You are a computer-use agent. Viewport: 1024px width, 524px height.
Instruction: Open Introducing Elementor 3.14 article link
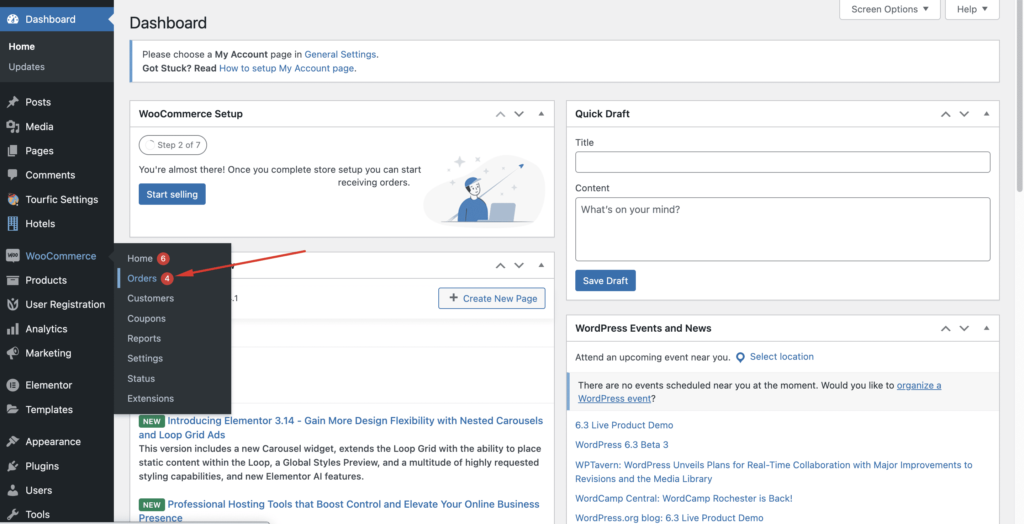(341, 427)
